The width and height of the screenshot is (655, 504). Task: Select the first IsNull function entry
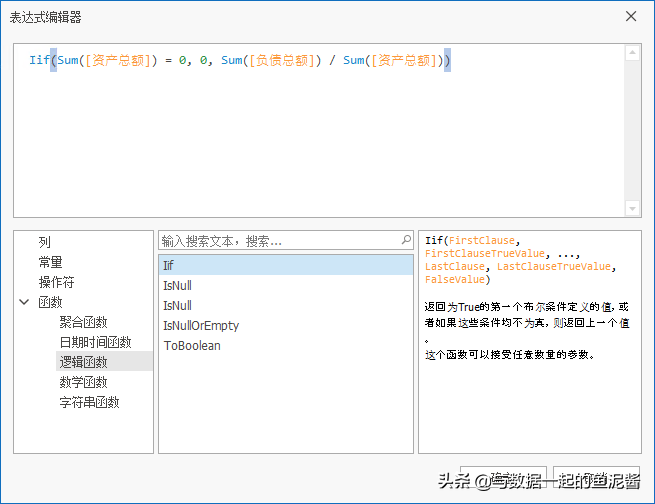point(177,285)
